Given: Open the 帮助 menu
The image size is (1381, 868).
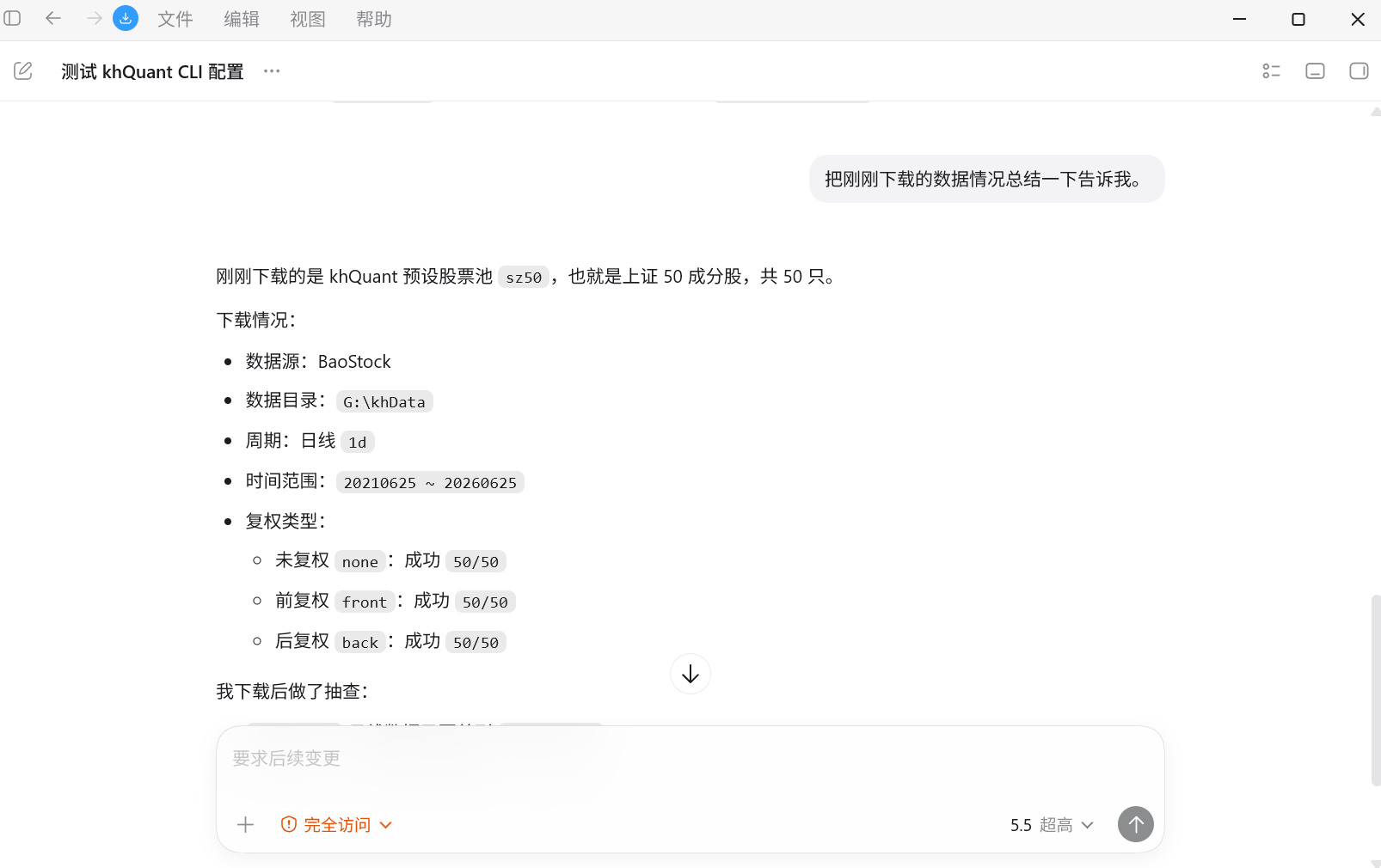Looking at the screenshot, I should pos(374,19).
